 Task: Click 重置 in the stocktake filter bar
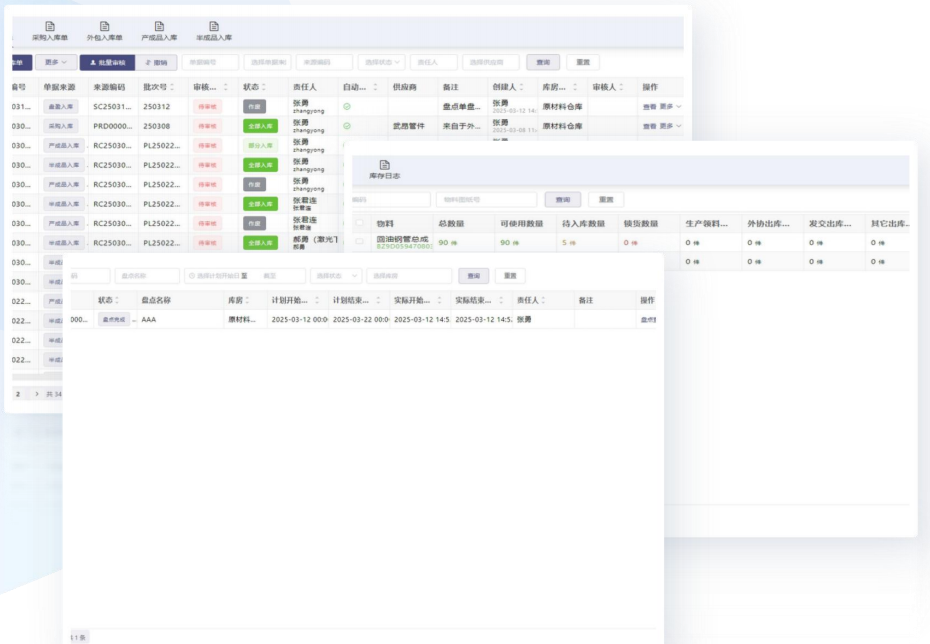pyautogui.click(x=510, y=276)
